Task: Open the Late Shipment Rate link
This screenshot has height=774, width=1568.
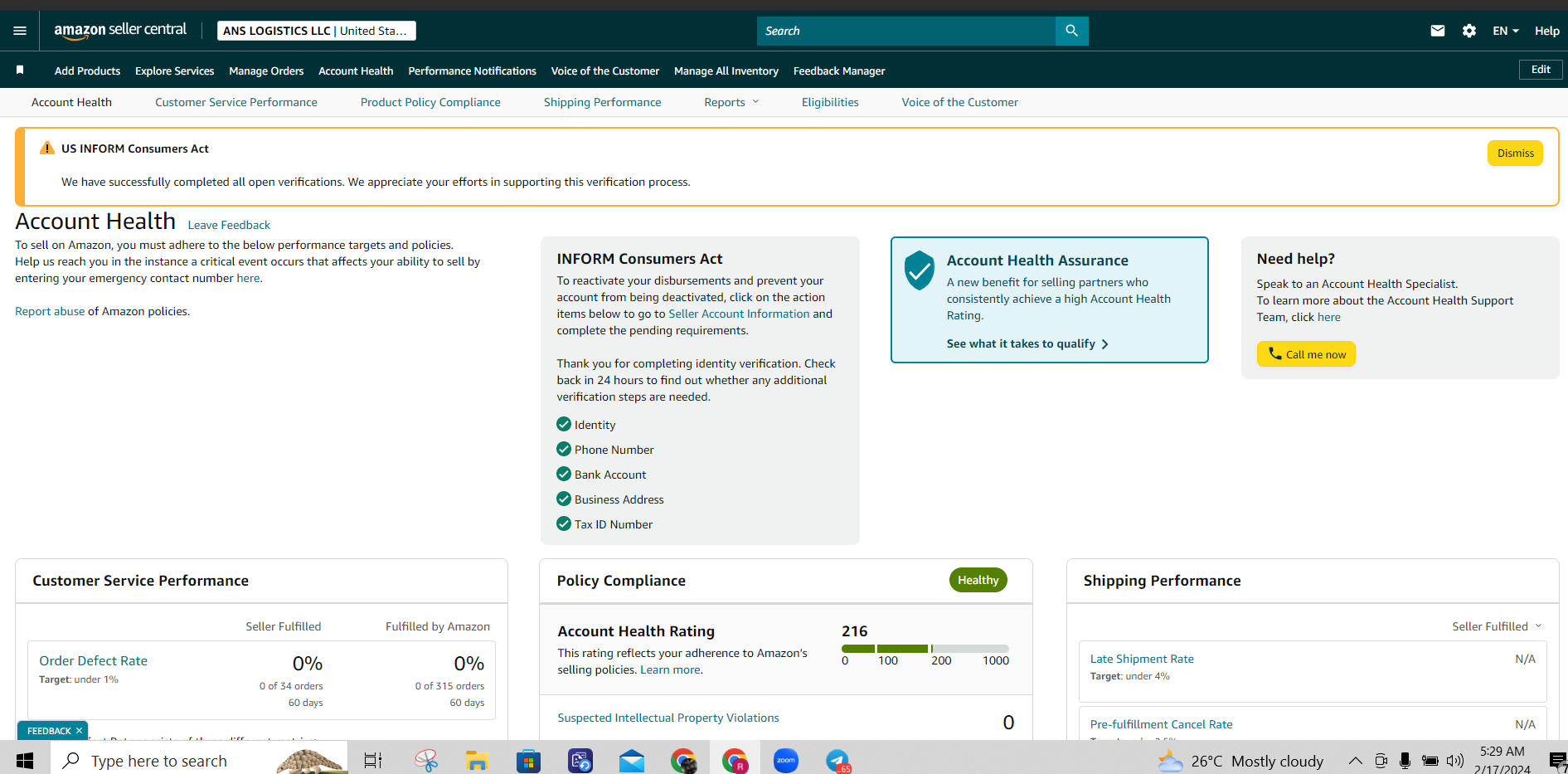Action: [1142, 659]
